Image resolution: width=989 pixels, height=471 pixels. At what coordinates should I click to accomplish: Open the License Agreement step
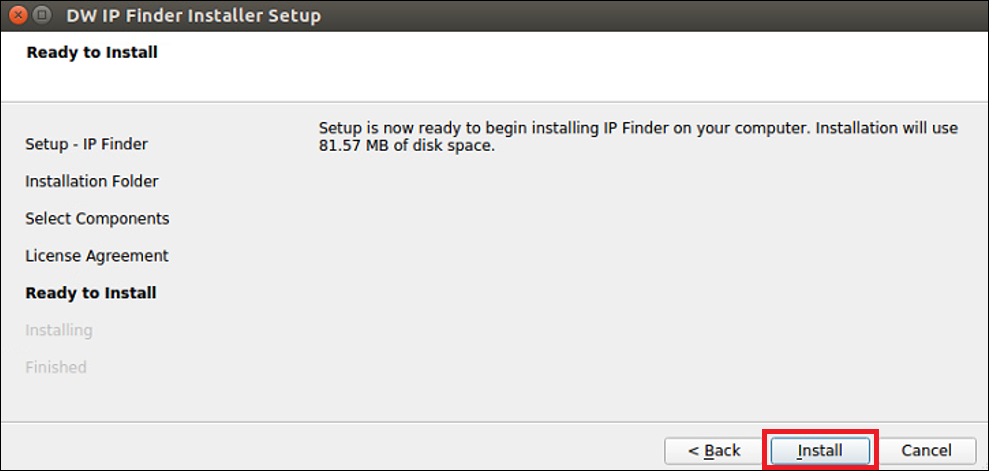(97, 256)
